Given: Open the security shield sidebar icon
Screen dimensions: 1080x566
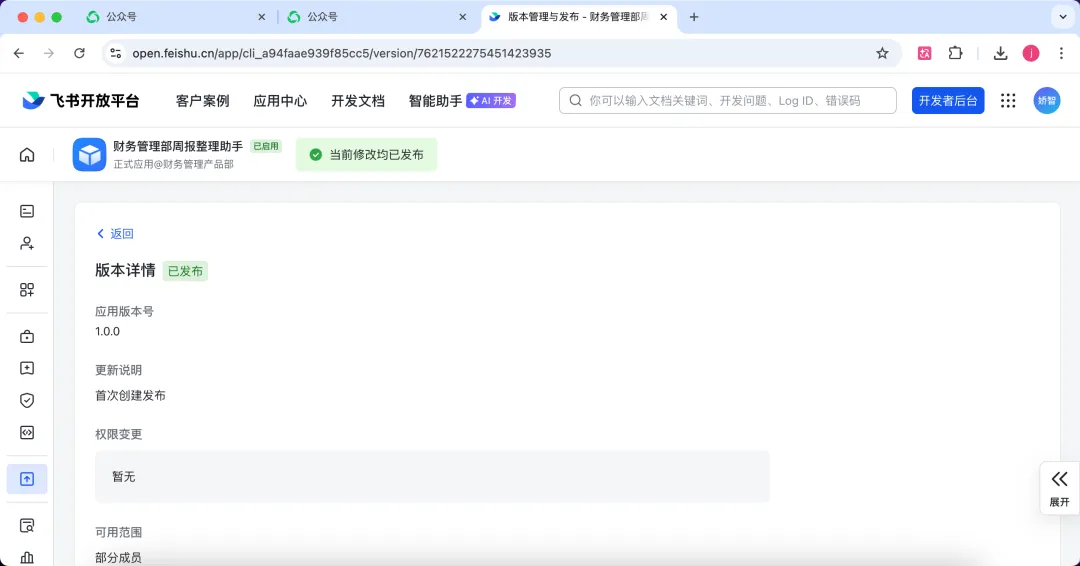Looking at the screenshot, I should point(27,400).
